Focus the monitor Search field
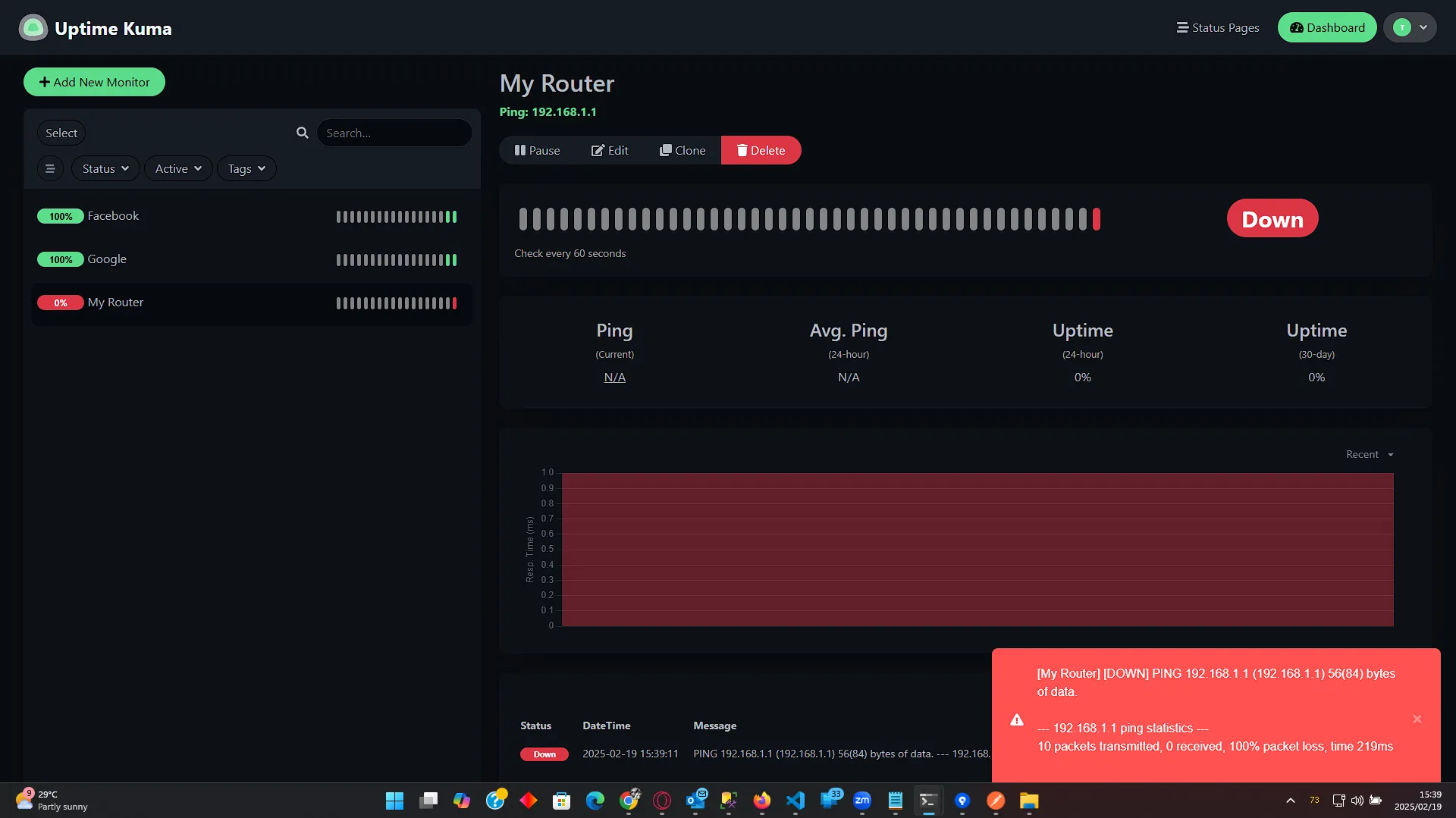Viewport: 1456px width, 818px height. tap(394, 133)
